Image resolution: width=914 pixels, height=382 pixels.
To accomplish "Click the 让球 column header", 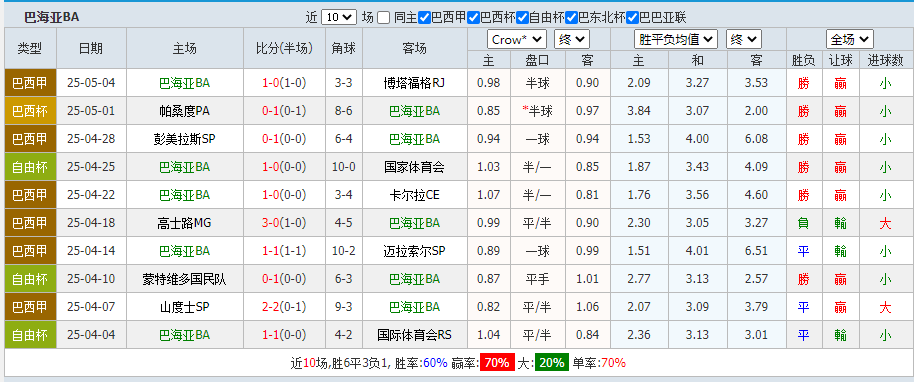I will tap(840, 60).
